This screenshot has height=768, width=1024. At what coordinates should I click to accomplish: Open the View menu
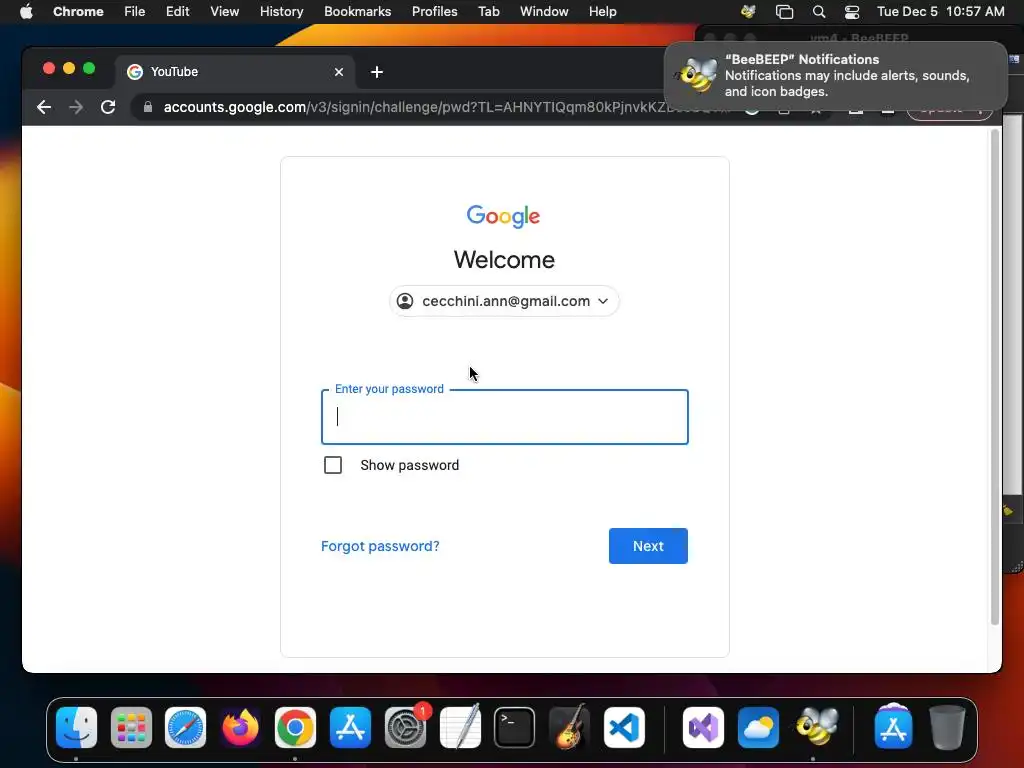click(225, 11)
